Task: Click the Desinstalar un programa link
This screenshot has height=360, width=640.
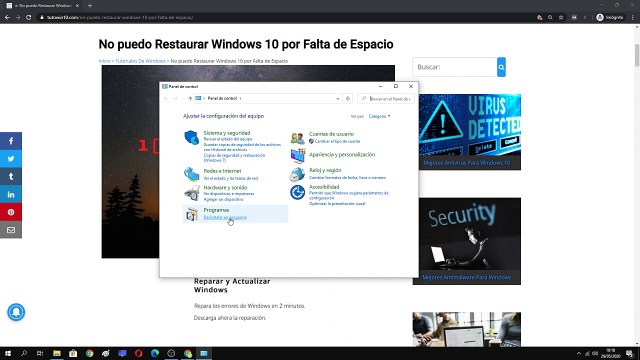Action: 225,218
